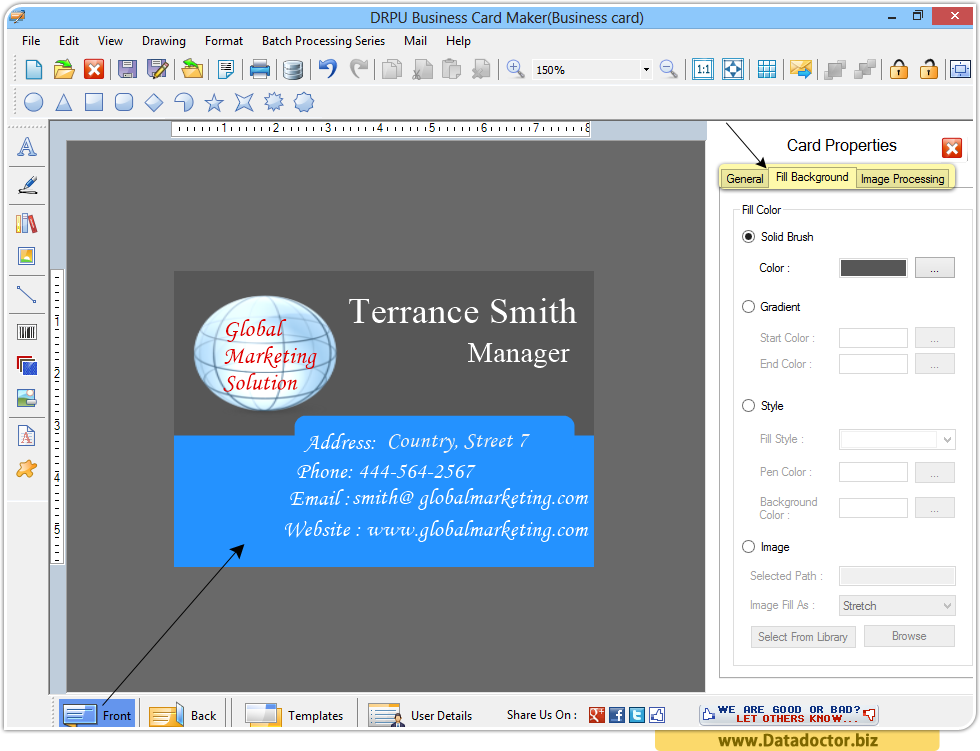Click the 1:1 actual size zoom icon

pos(703,69)
